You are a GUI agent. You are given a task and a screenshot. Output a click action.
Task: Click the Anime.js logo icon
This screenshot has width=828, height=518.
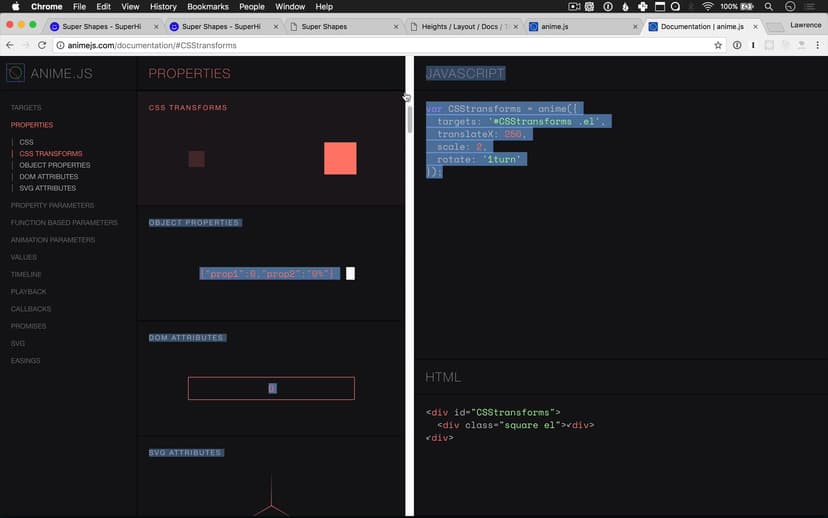[x=15, y=73]
